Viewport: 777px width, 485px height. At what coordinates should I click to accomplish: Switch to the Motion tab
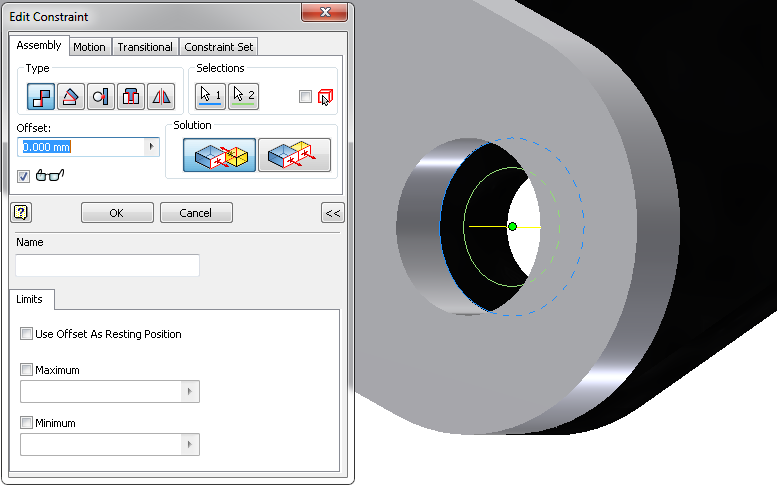click(x=89, y=47)
